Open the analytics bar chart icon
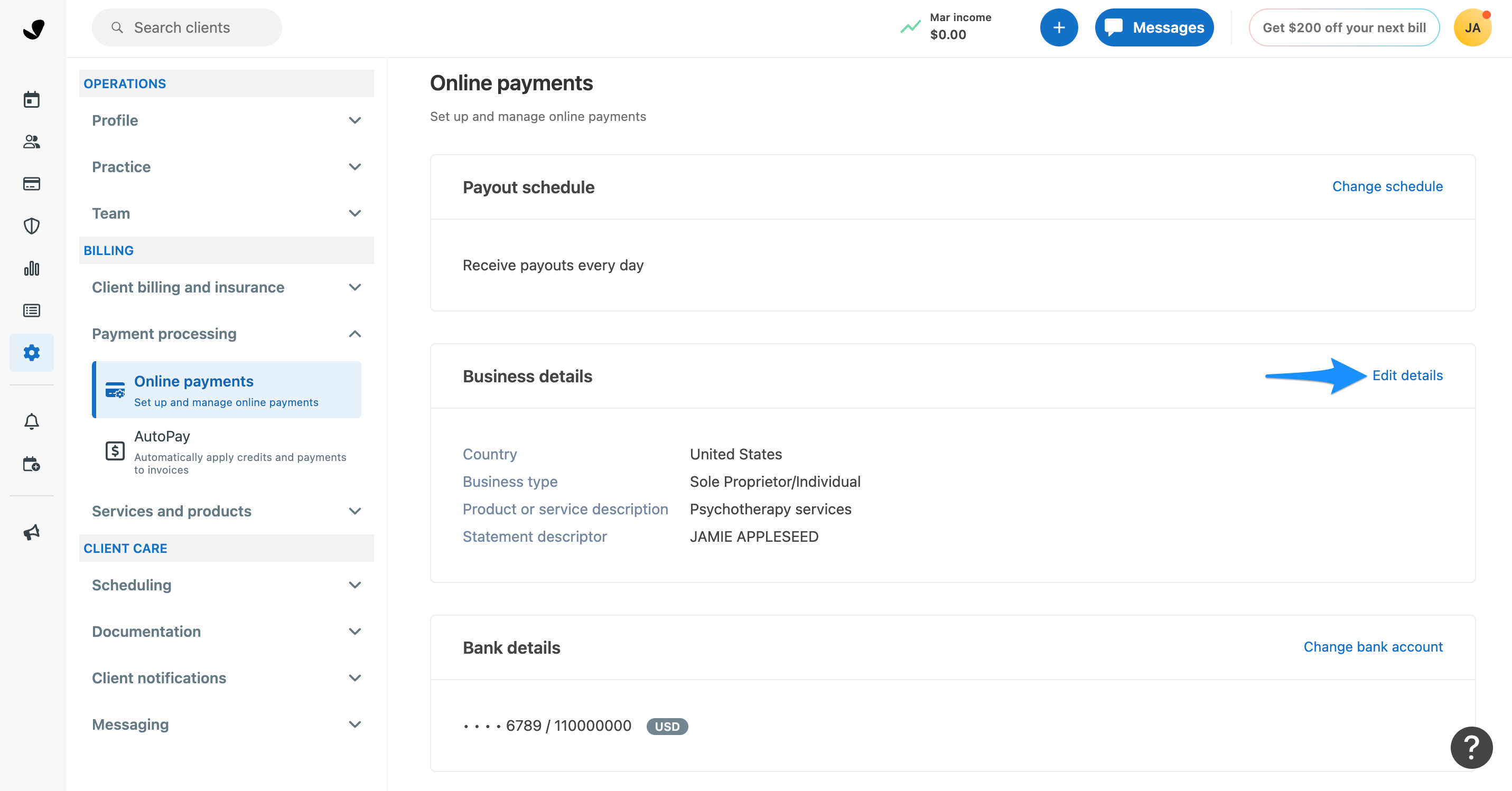 (x=32, y=269)
